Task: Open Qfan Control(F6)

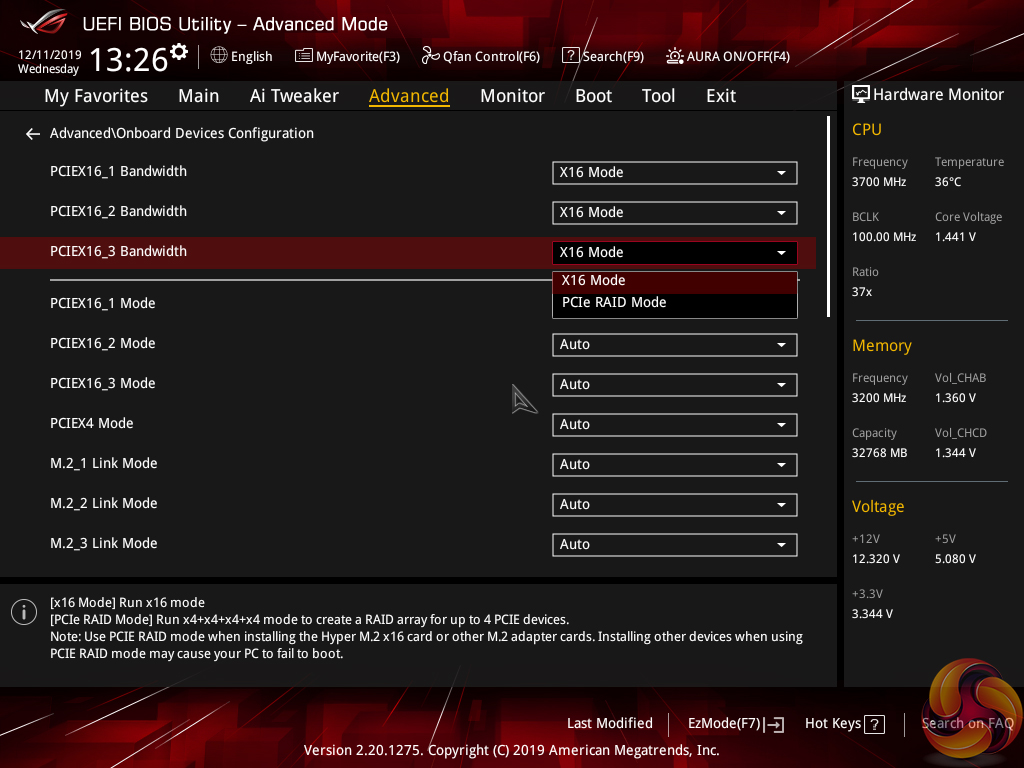Action: click(481, 56)
